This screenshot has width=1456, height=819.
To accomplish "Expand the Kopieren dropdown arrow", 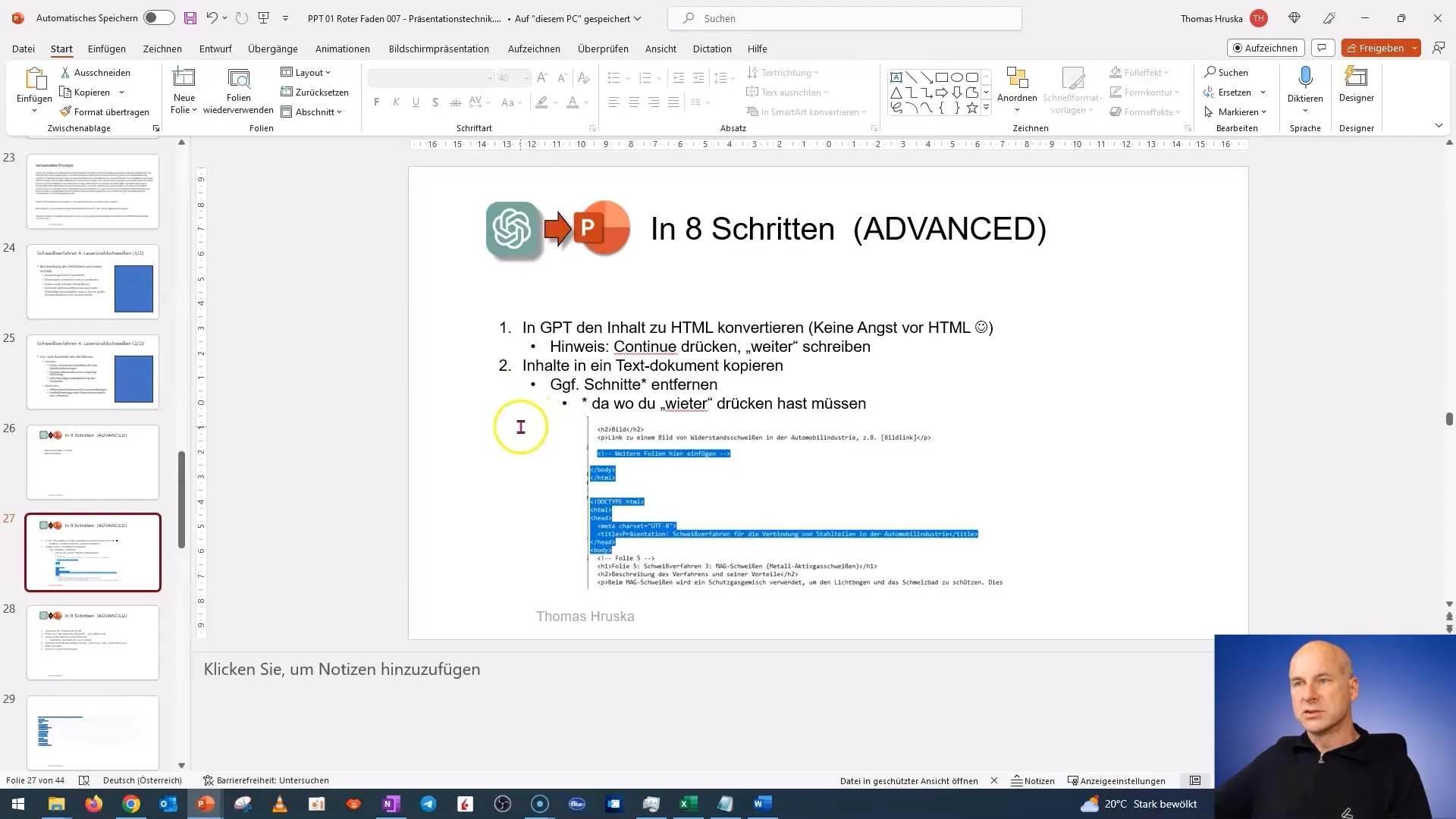I will pos(121,93).
